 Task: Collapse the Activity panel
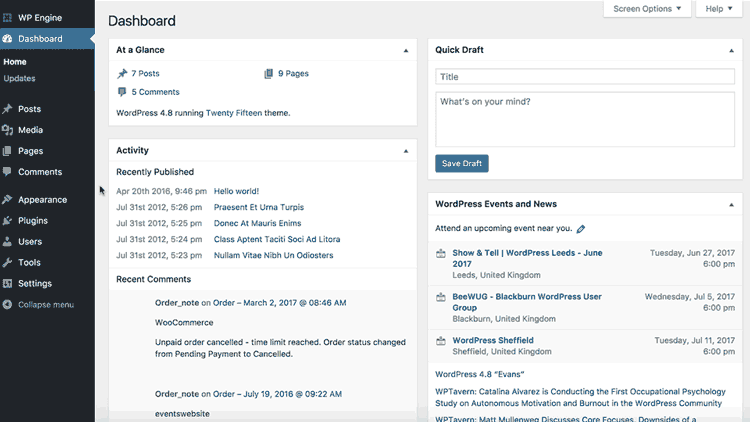click(406, 151)
